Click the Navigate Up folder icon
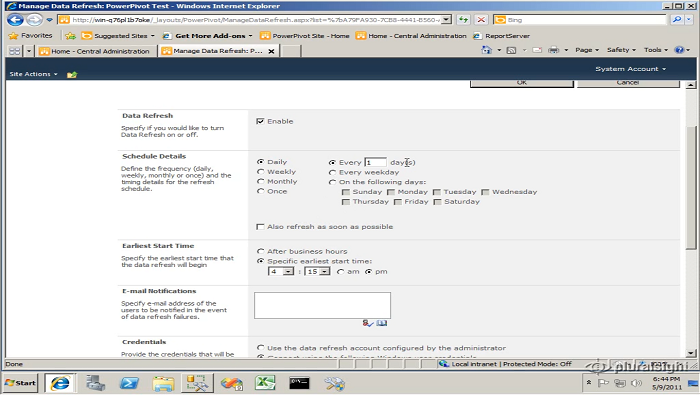 (72, 75)
